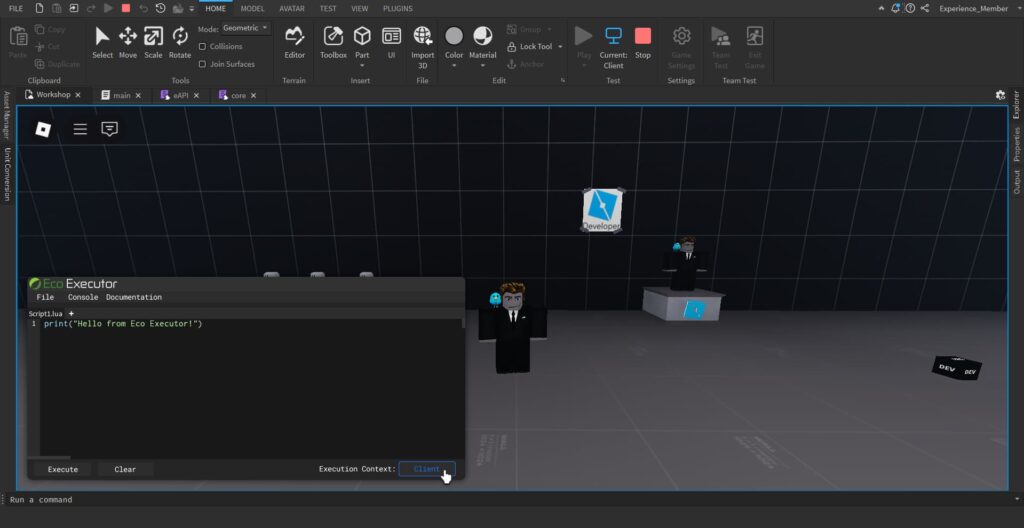Open the Output side panel
1024x528 pixels.
coord(1017,182)
